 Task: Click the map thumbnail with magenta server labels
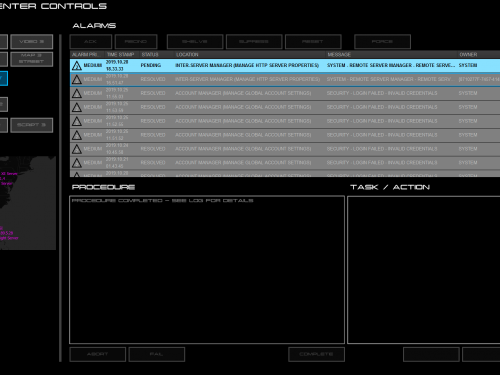[28, 203]
